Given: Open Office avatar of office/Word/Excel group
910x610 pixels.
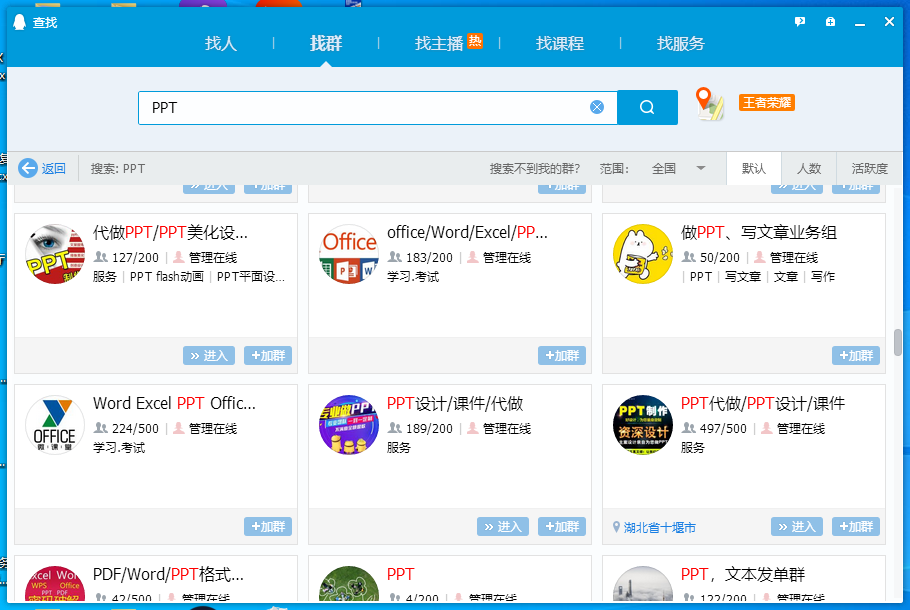Looking at the screenshot, I should [349, 254].
